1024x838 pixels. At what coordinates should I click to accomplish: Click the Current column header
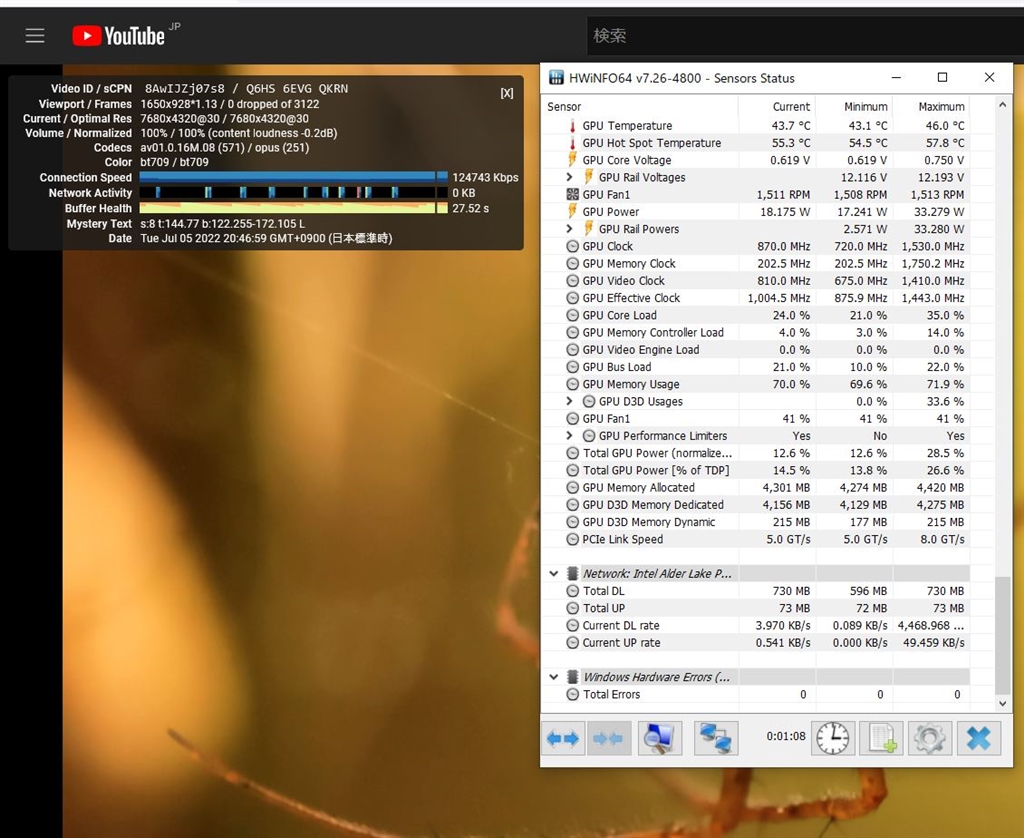point(777,106)
